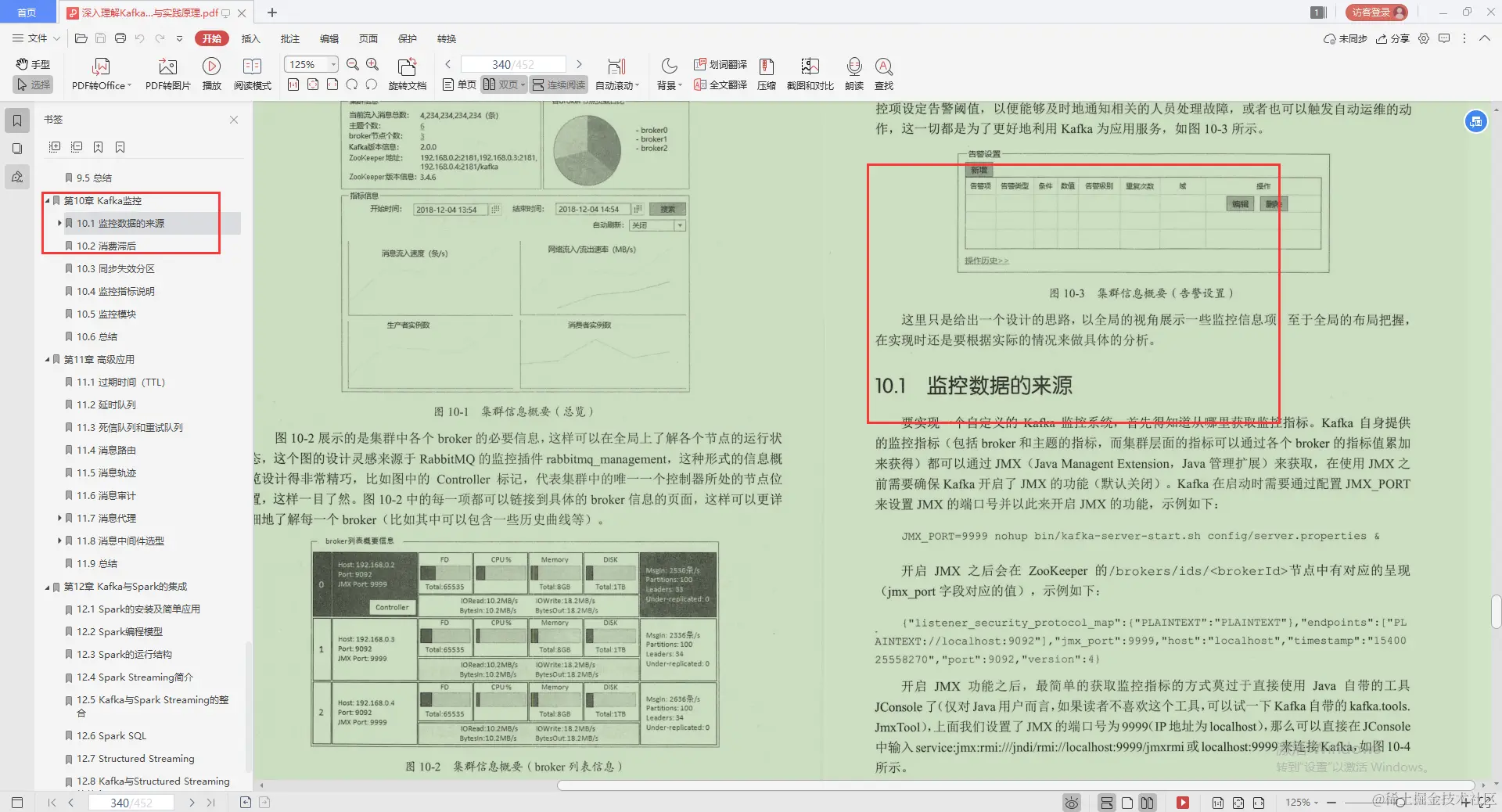The height and width of the screenshot is (812, 1502).
Task: Toggle 连续阅读 continuous reading mode
Action: point(558,84)
